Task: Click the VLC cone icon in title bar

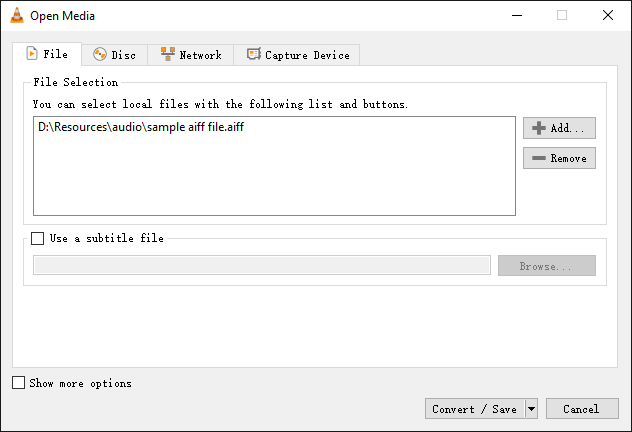Action: 15,15
